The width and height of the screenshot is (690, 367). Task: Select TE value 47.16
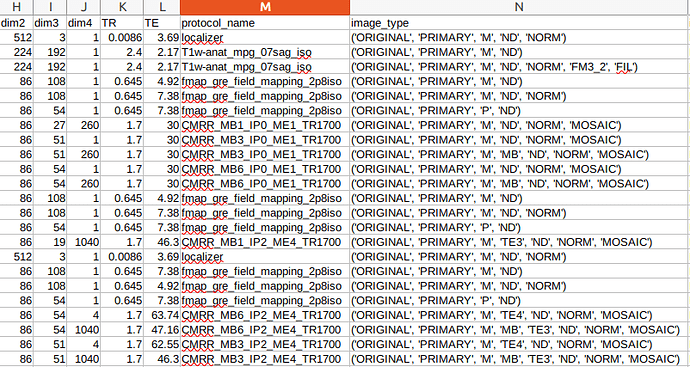(x=162, y=330)
